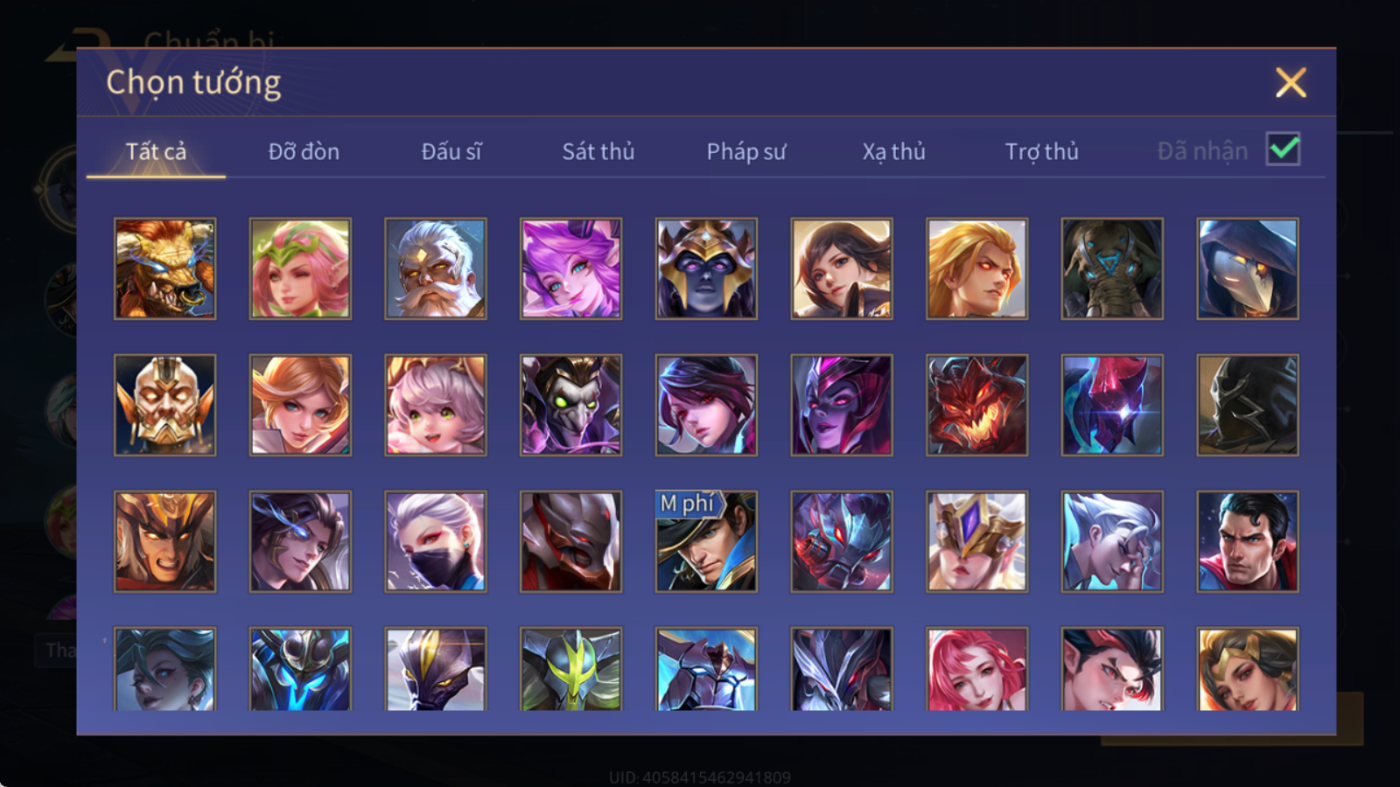Screen dimensions: 1400x787
Task: Toggle the 'Đã nhận' checkbox
Action: [1283, 150]
